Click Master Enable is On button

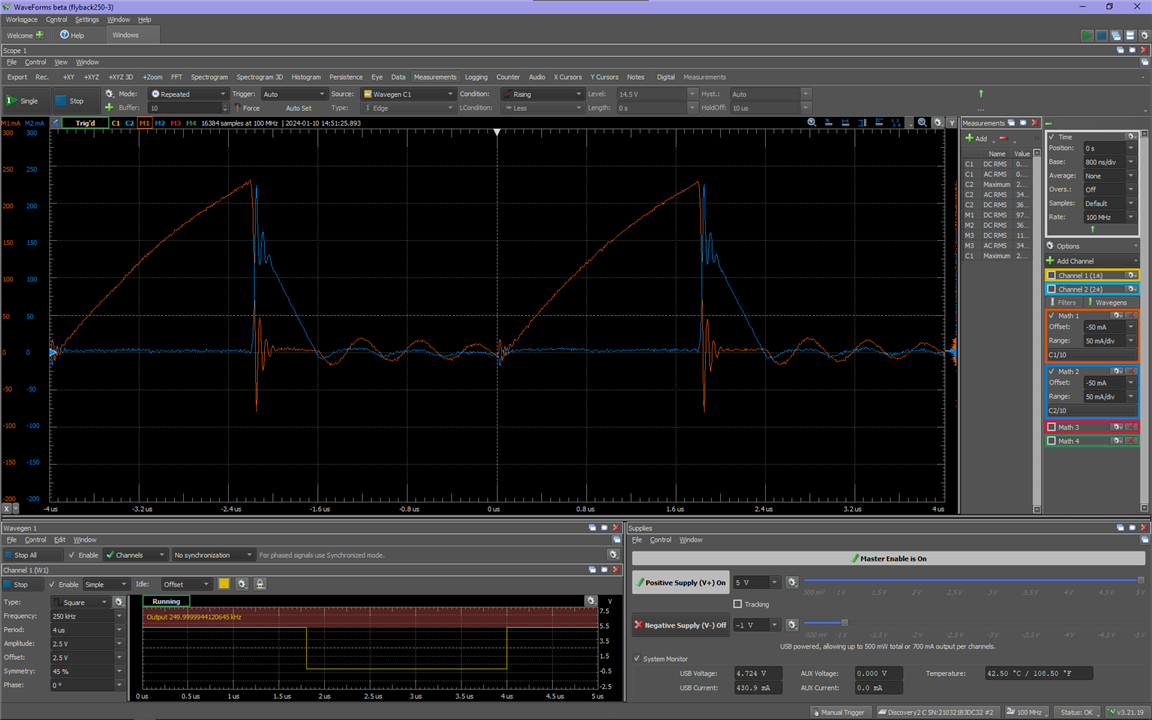pos(888,558)
